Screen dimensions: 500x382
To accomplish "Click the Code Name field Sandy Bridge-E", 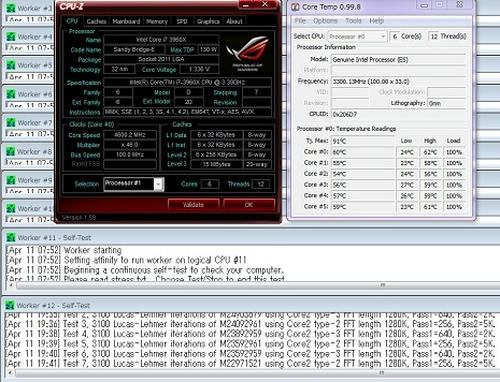I will point(134,50).
